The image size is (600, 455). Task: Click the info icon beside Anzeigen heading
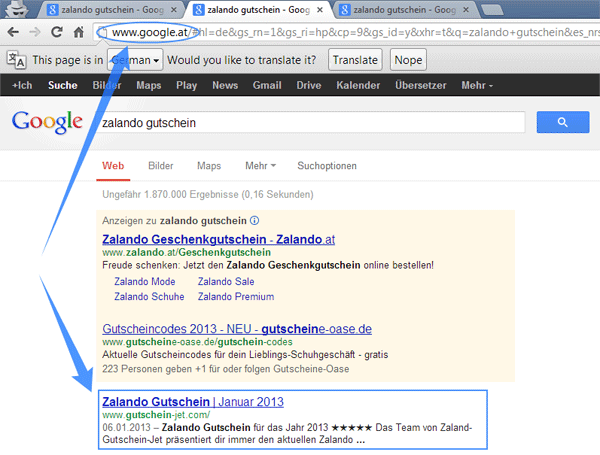254,220
